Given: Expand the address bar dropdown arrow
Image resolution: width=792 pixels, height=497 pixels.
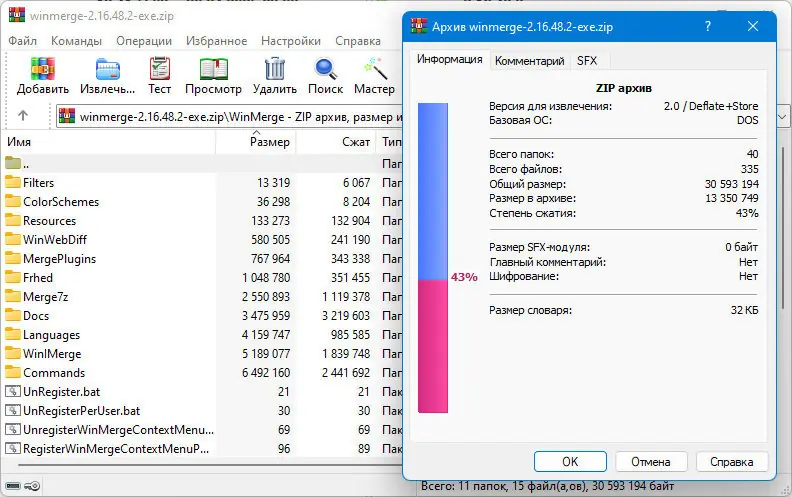Looking at the screenshot, I should pos(782,117).
